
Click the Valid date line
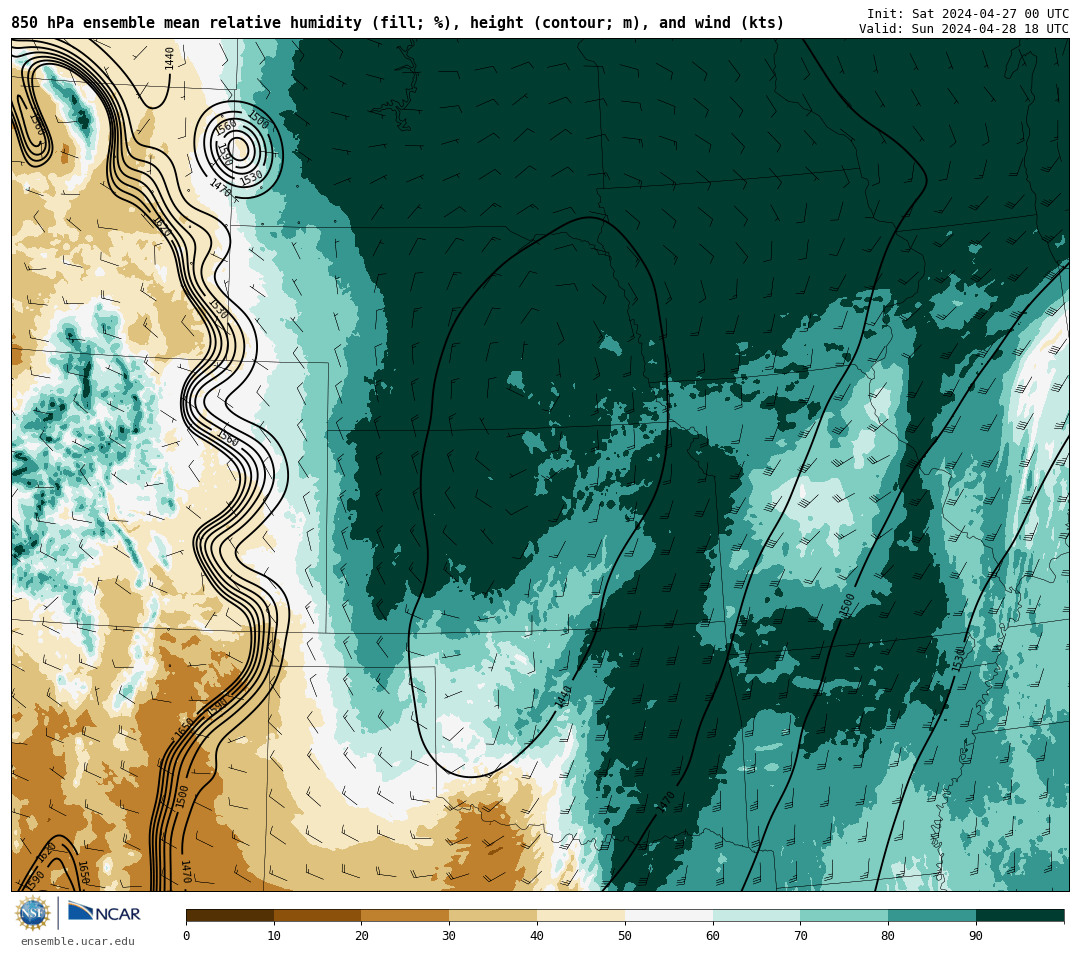(x=964, y=29)
